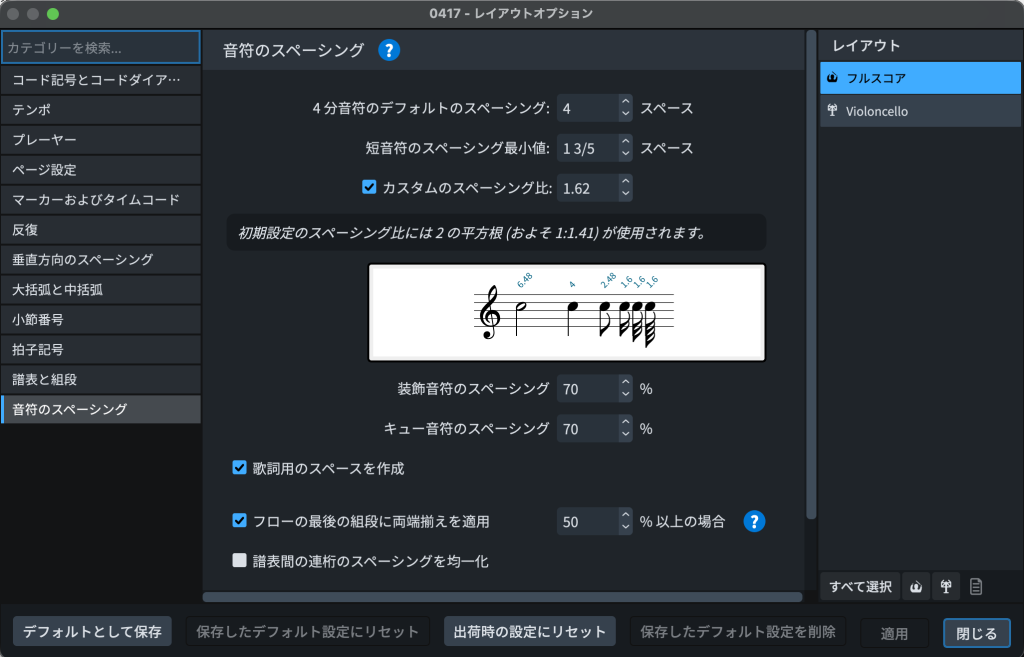This screenshot has height=657, width=1024.
Task: Click the help icon beside 音符のスペーシング heading
Action: 389,50
